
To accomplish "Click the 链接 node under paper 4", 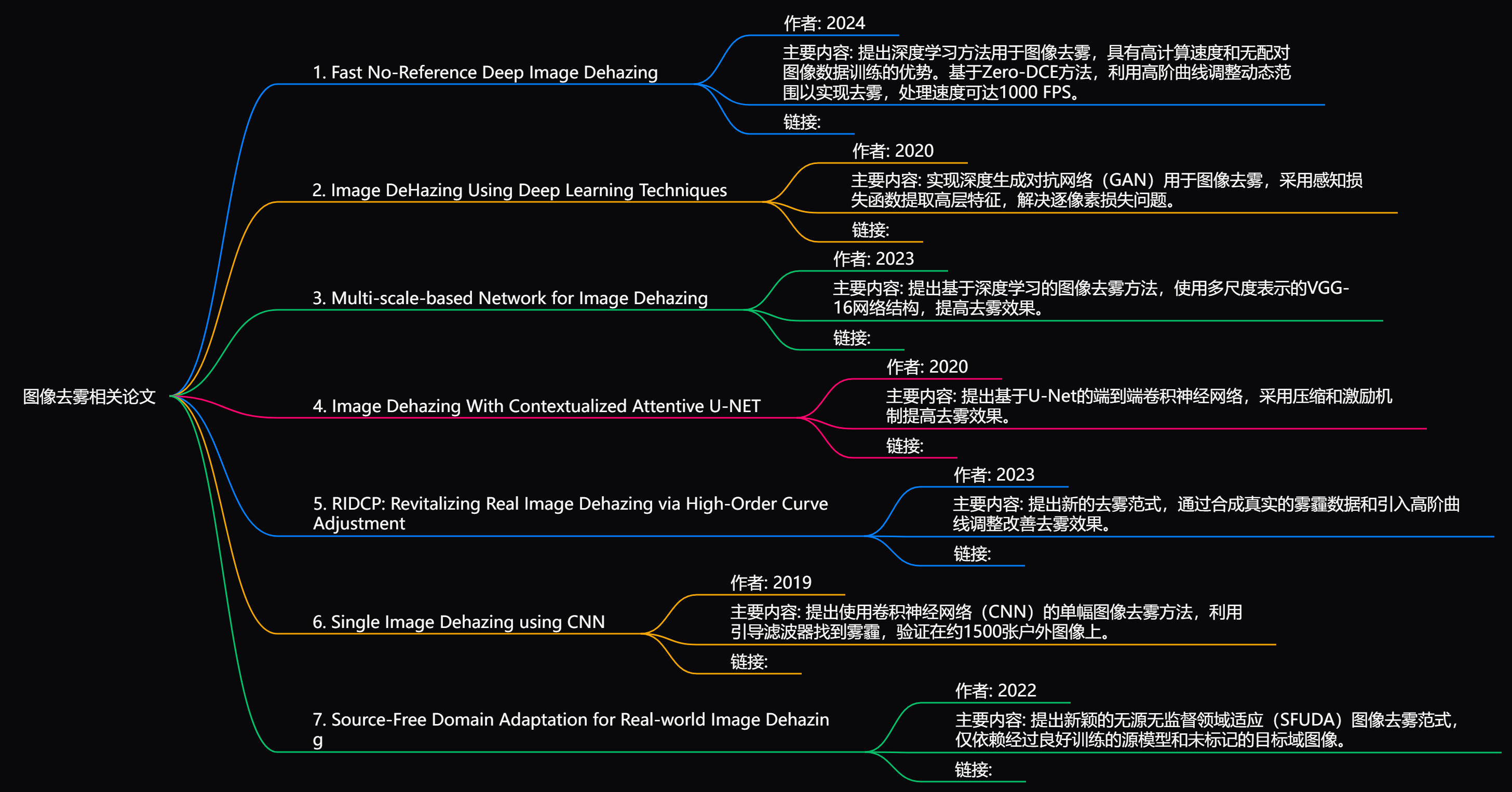I will pyautogui.click(x=905, y=446).
